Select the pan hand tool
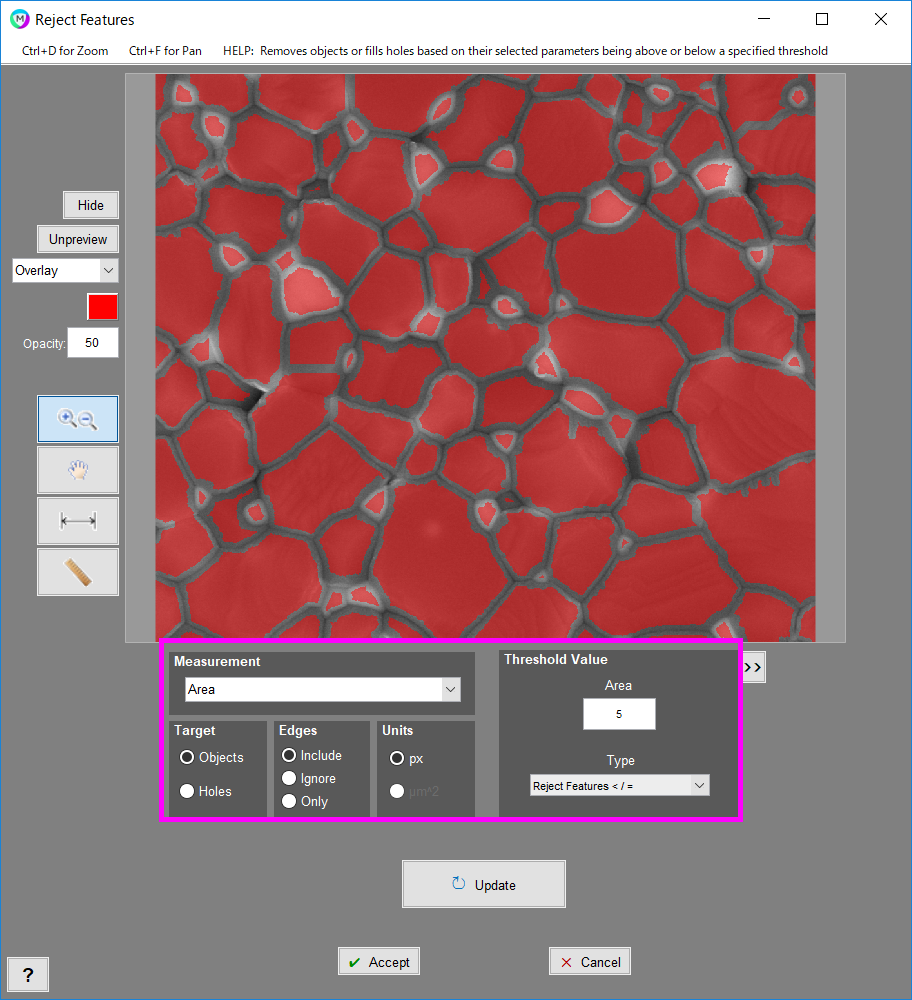This screenshot has width=912, height=1000. (78, 470)
